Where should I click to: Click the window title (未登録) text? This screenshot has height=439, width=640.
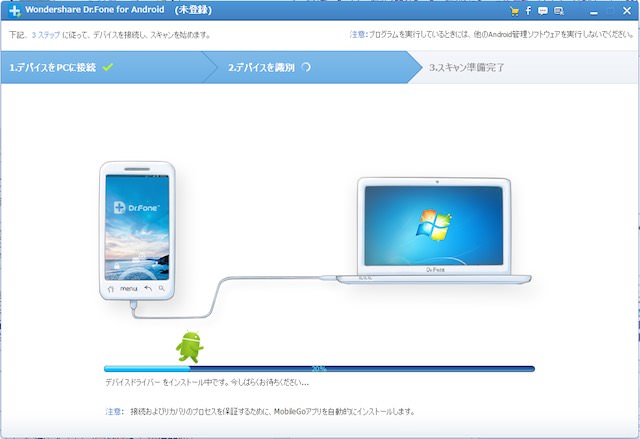point(193,10)
